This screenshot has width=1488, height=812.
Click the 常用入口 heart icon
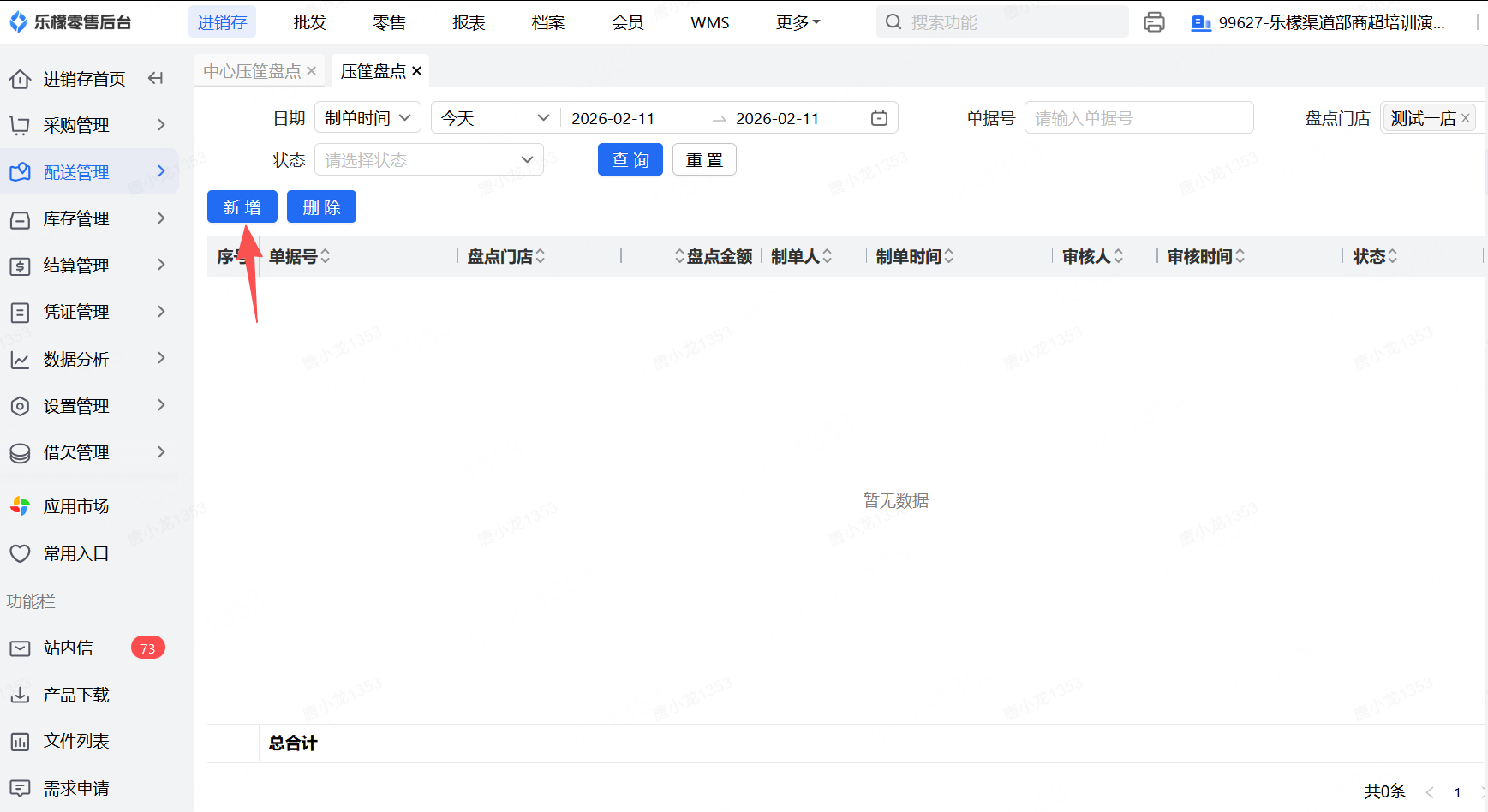20,553
